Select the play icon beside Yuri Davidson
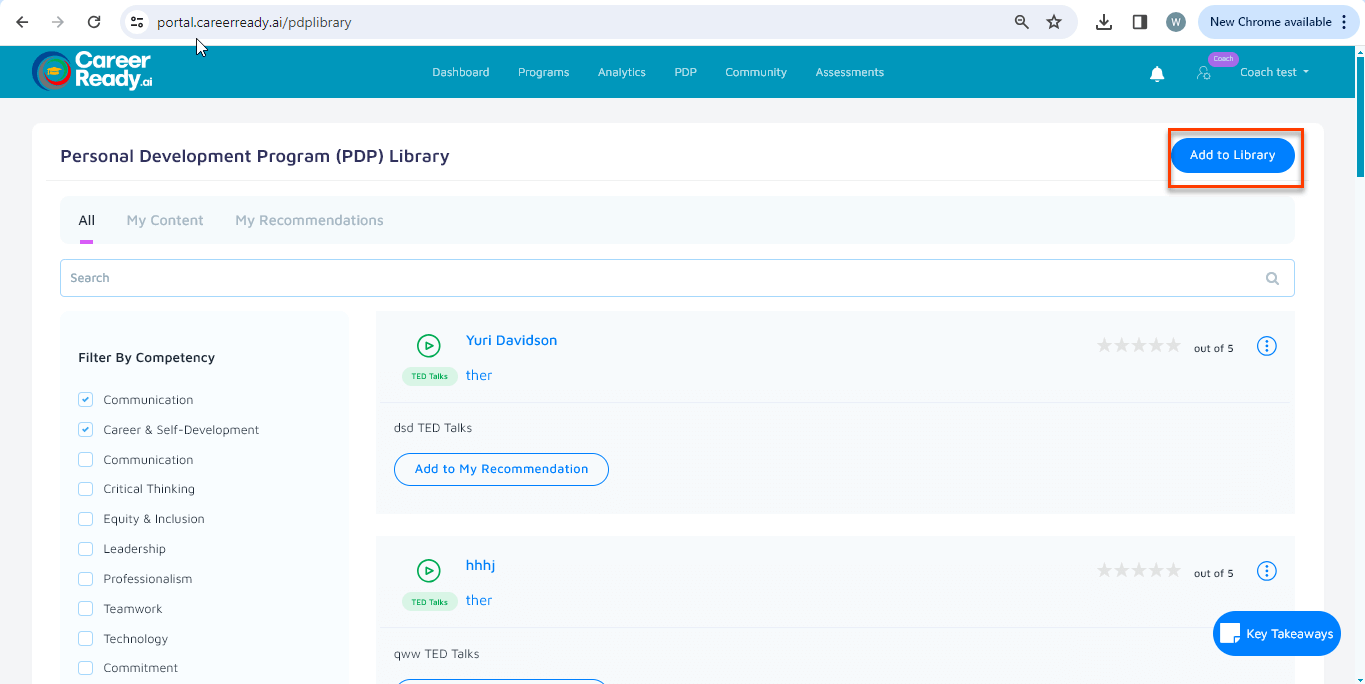Image resolution: width=1365 pixels, height=684 pixels. coord(429,344)
